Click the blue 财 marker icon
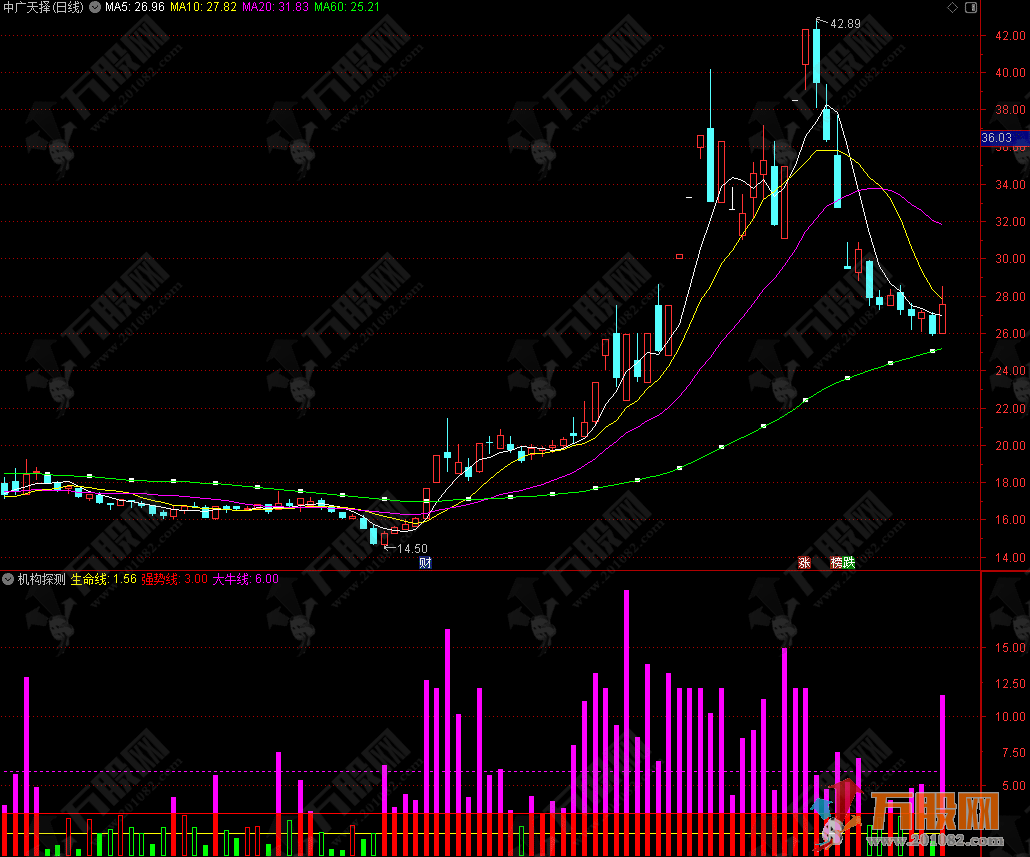 pyautogui.click(x=425, y=563)
